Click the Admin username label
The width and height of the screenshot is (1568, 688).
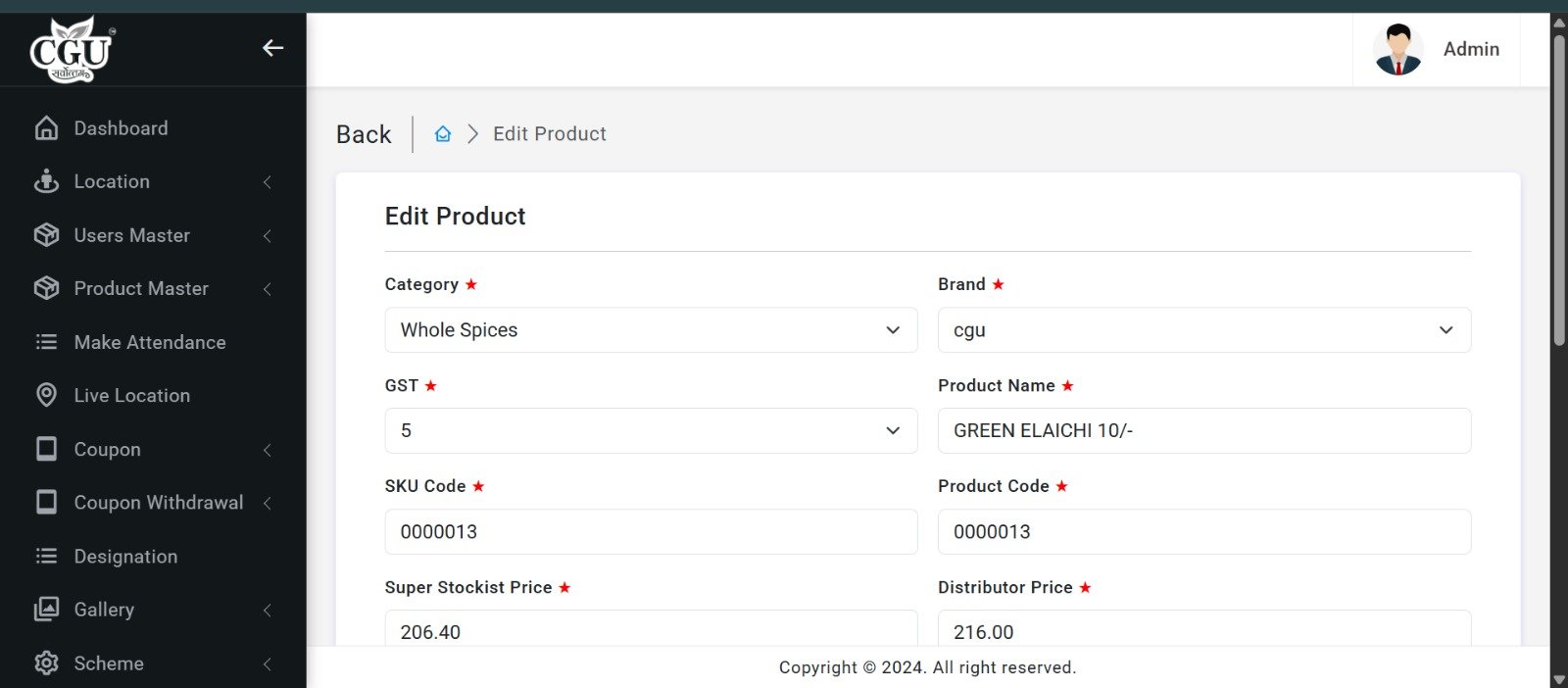coord(1471,49)
